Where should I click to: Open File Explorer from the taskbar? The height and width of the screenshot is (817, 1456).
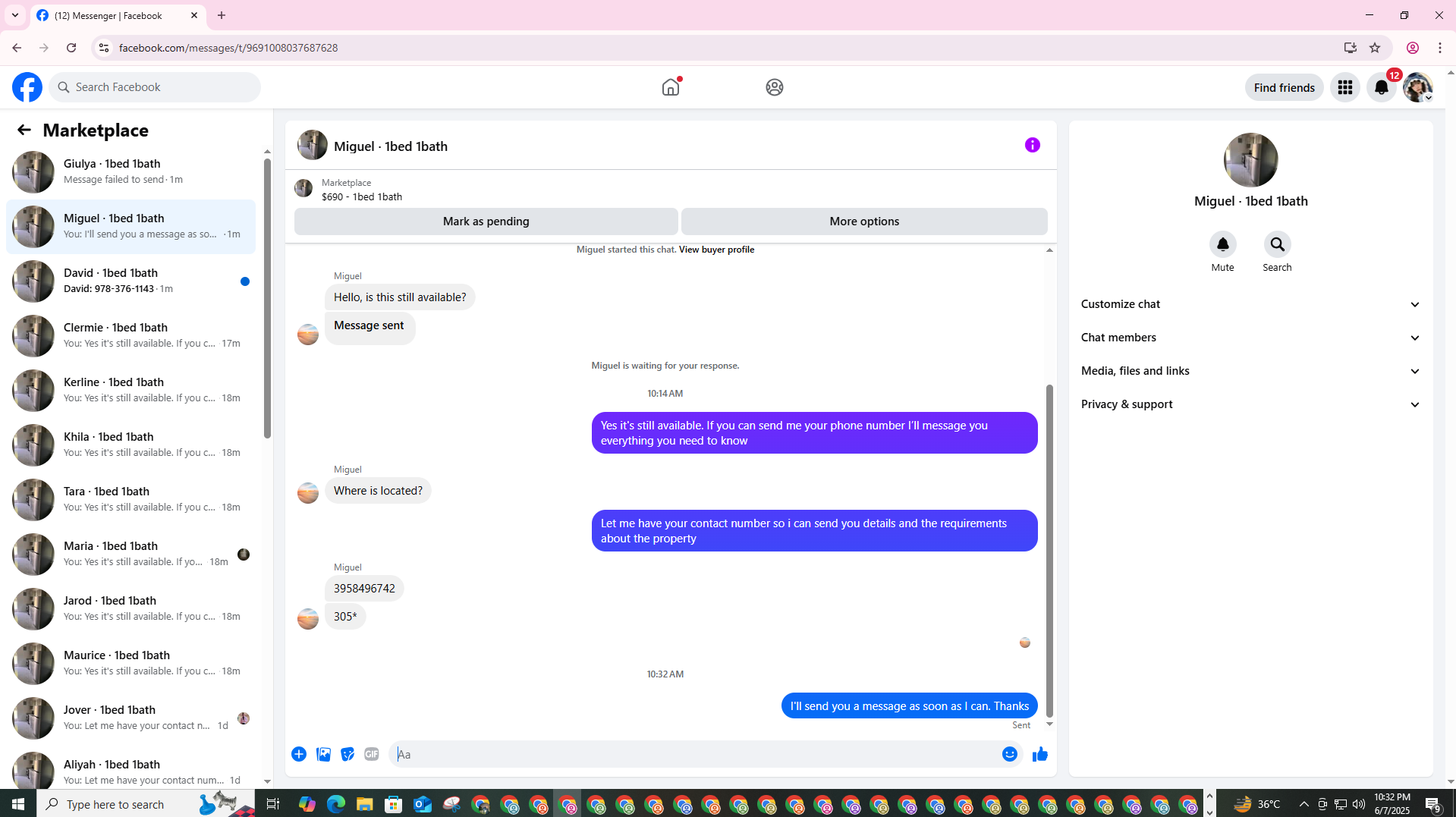pyautogui.click(x=364, y=804)
